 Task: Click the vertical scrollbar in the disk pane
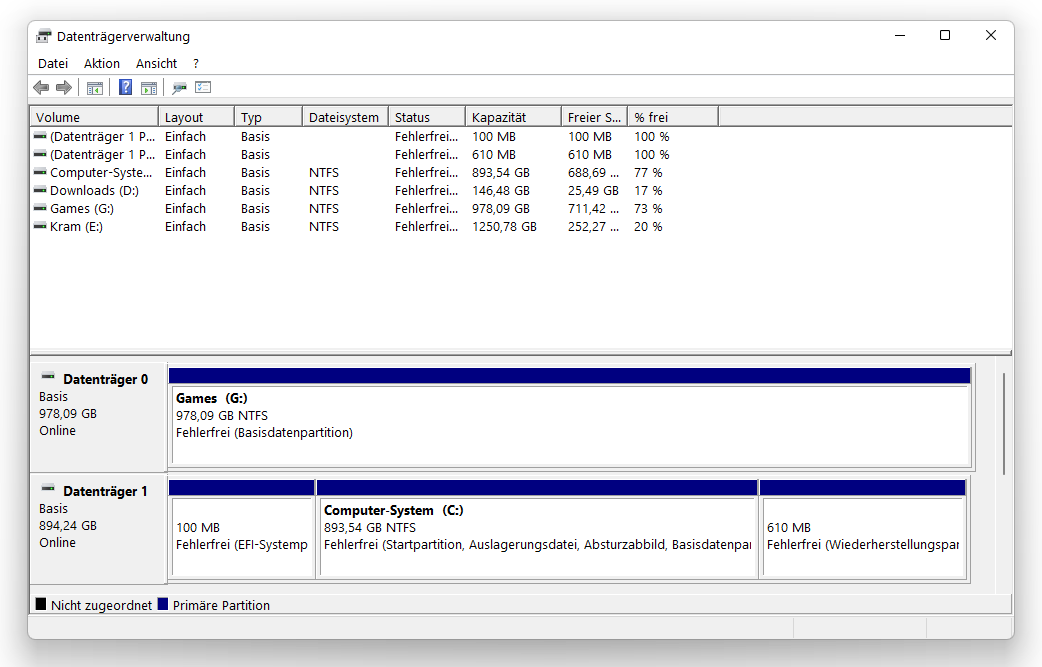coord(1003,424)
